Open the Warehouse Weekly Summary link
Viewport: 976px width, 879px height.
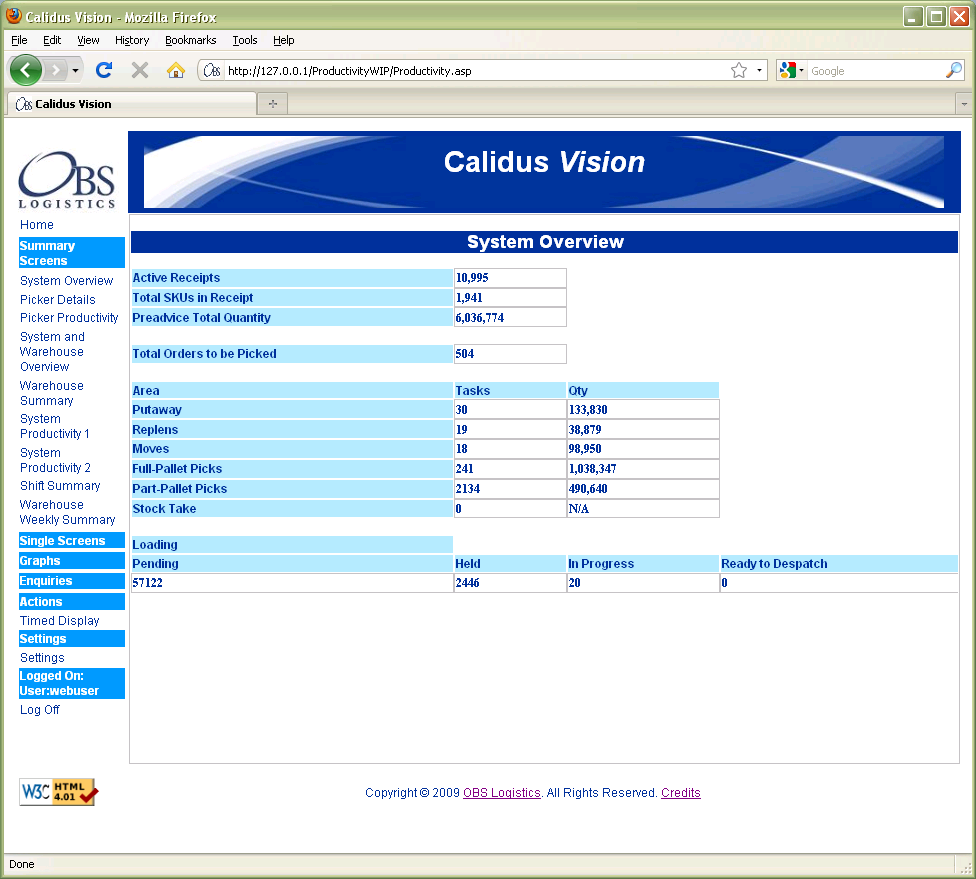(x=67, y=512)
